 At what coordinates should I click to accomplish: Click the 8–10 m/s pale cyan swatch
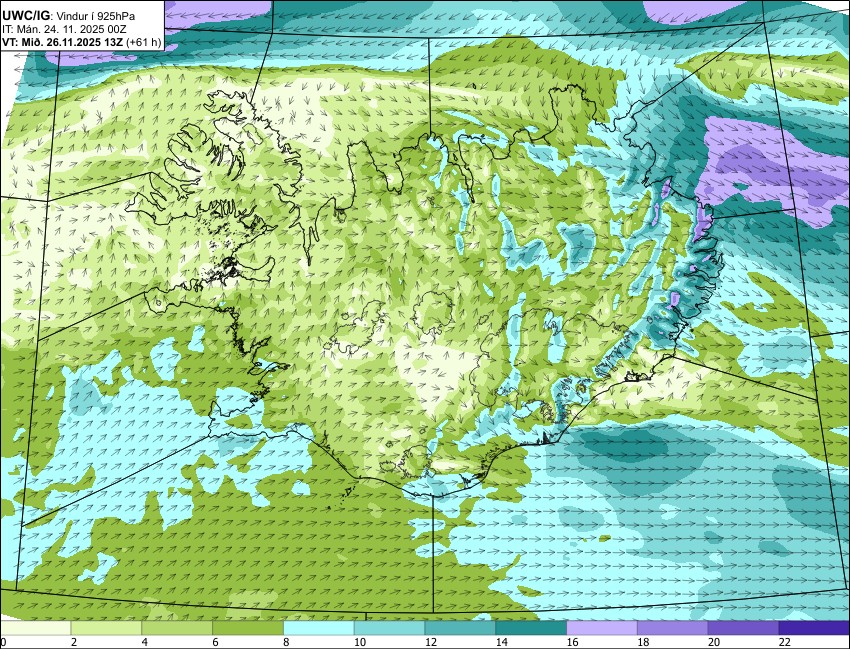(x=319, y=628)
